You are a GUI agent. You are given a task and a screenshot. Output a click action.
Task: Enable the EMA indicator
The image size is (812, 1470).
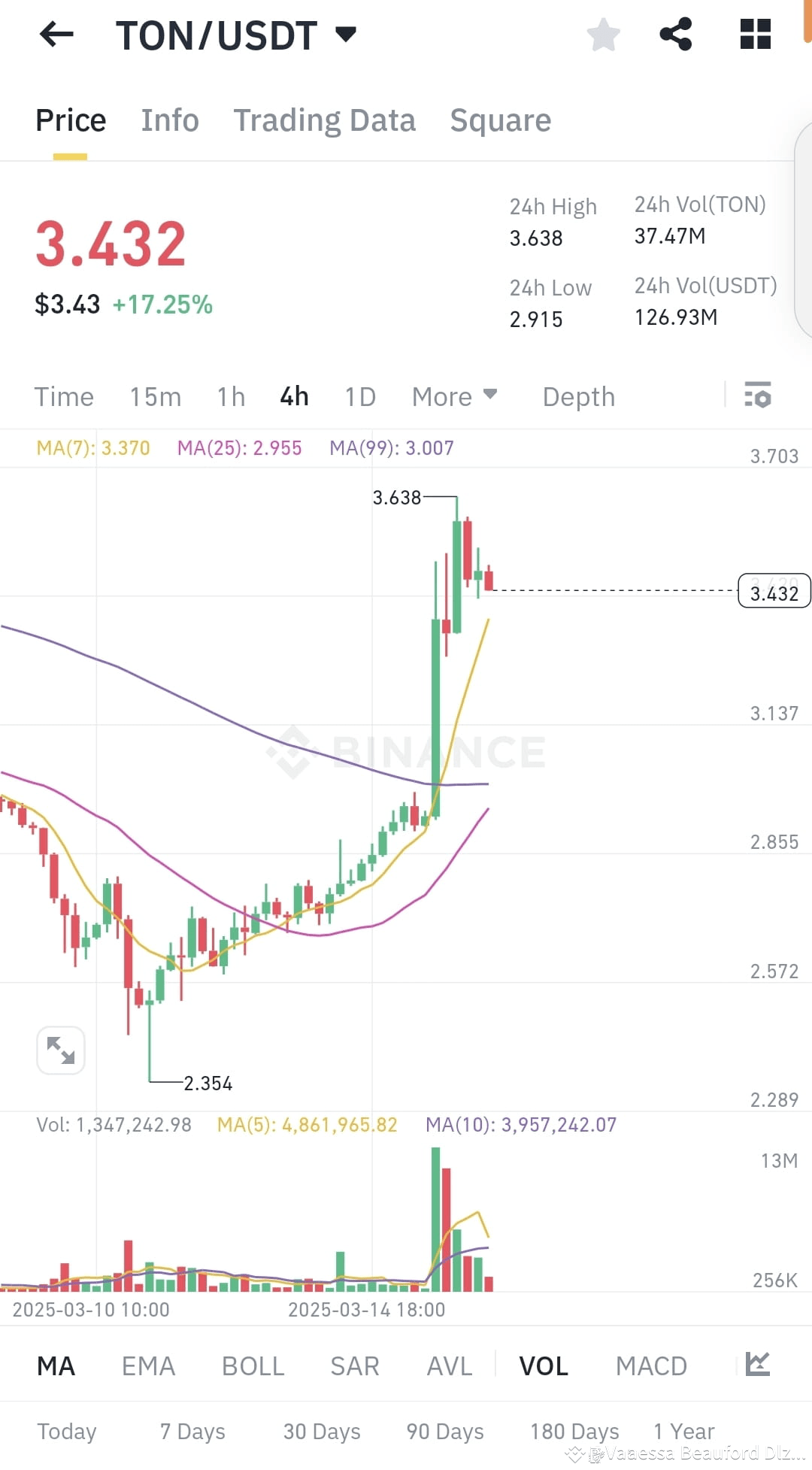(148, 1366)
